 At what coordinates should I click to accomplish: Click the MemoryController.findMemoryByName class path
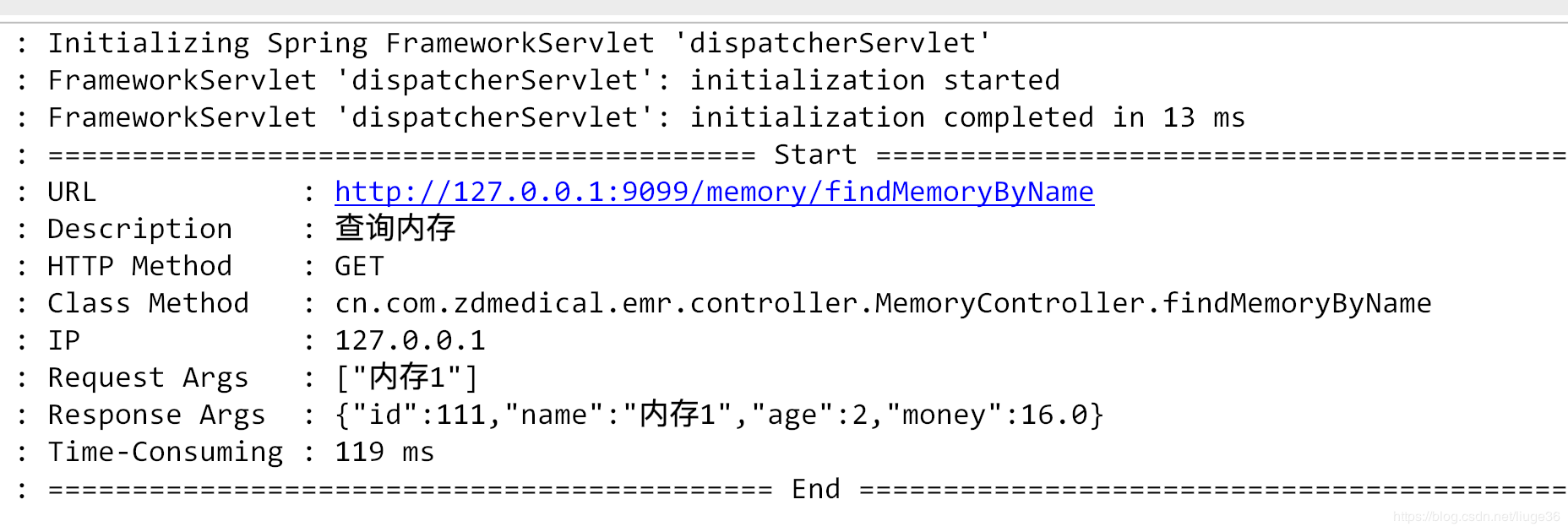pyautogui.click(x=883, y=303)
